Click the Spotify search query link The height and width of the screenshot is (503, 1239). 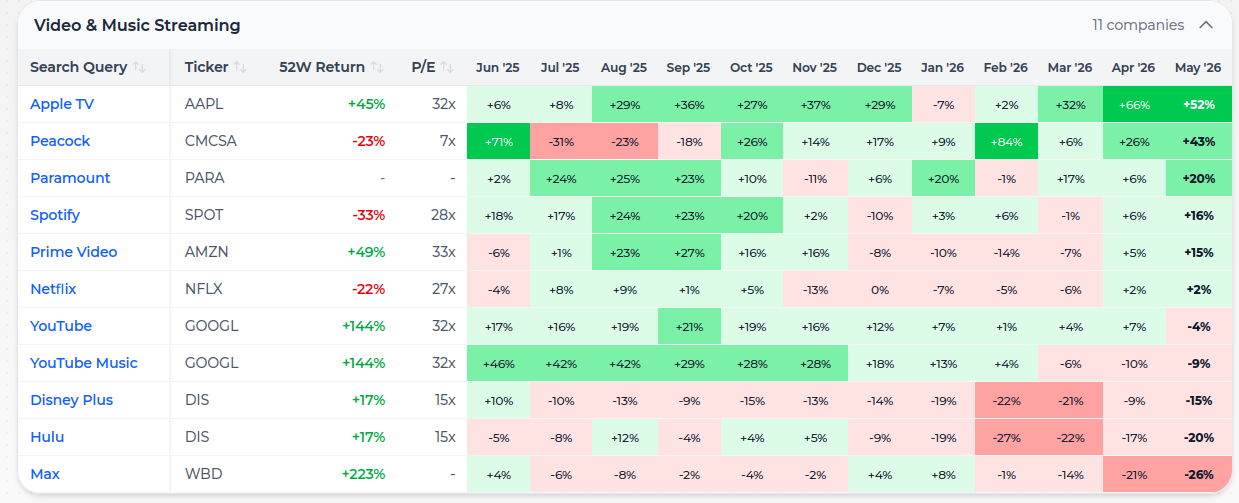tap(55, 215)
